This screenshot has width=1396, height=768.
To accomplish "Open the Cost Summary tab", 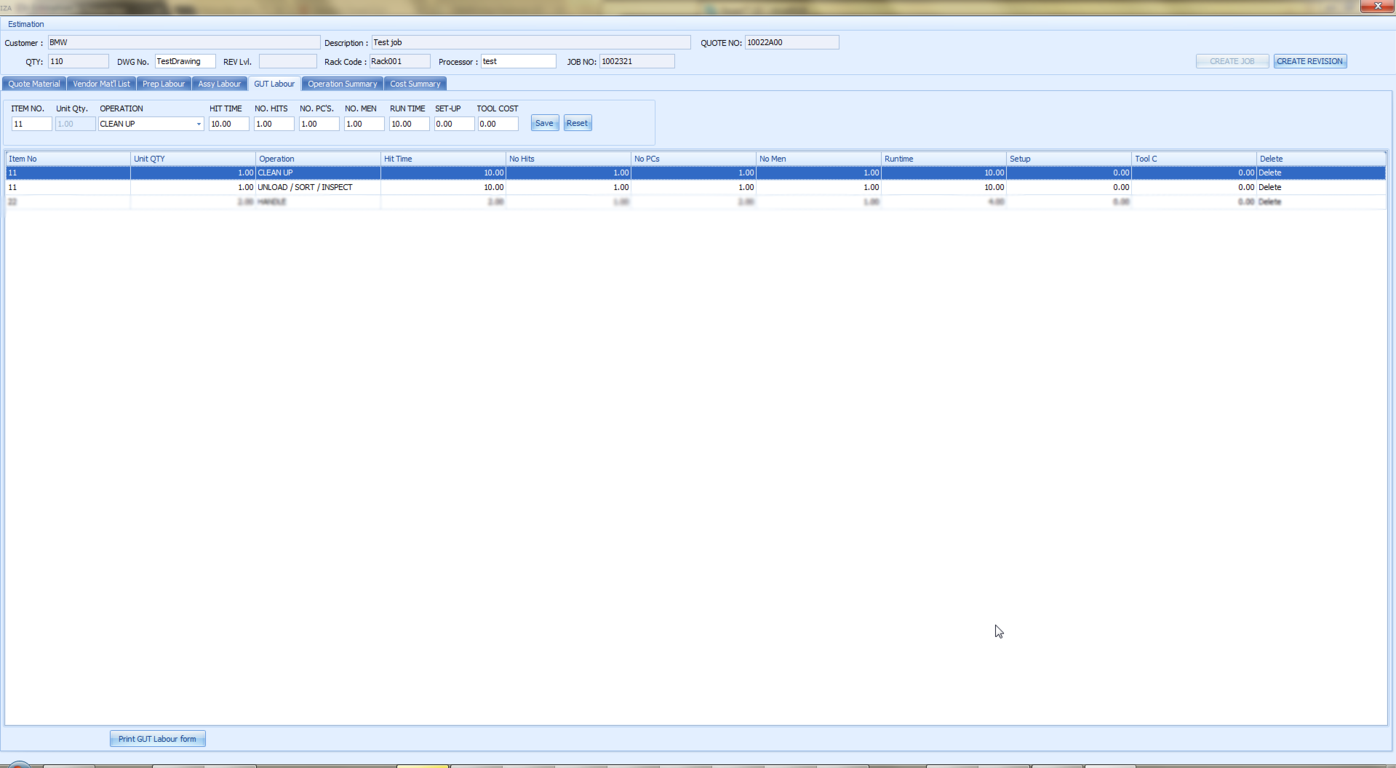I will (415, 84).
